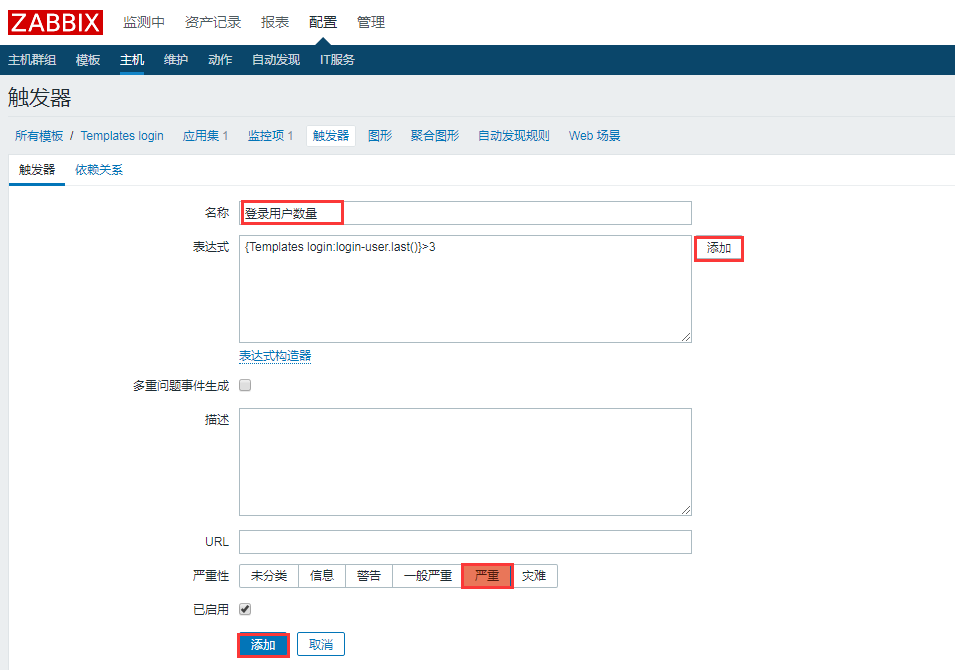Switch to the 依赖关系 tab

point(99,170)
